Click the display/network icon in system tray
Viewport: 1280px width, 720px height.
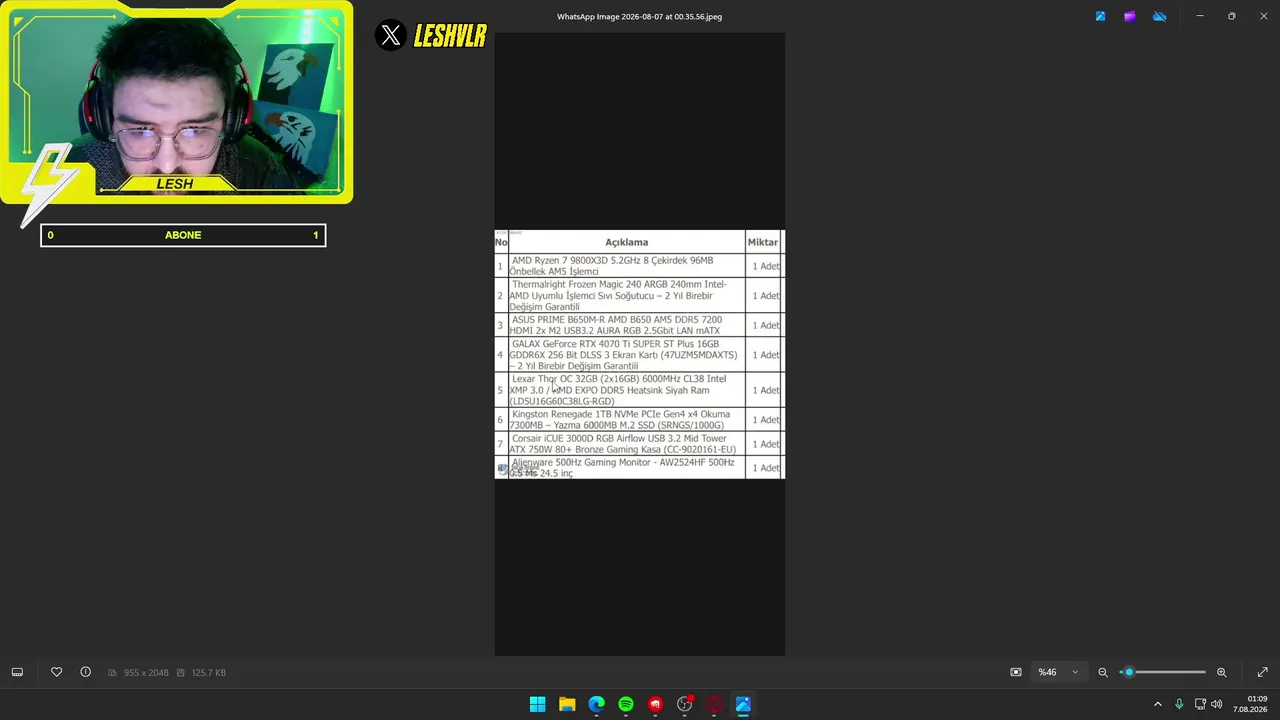[1200, 704]
